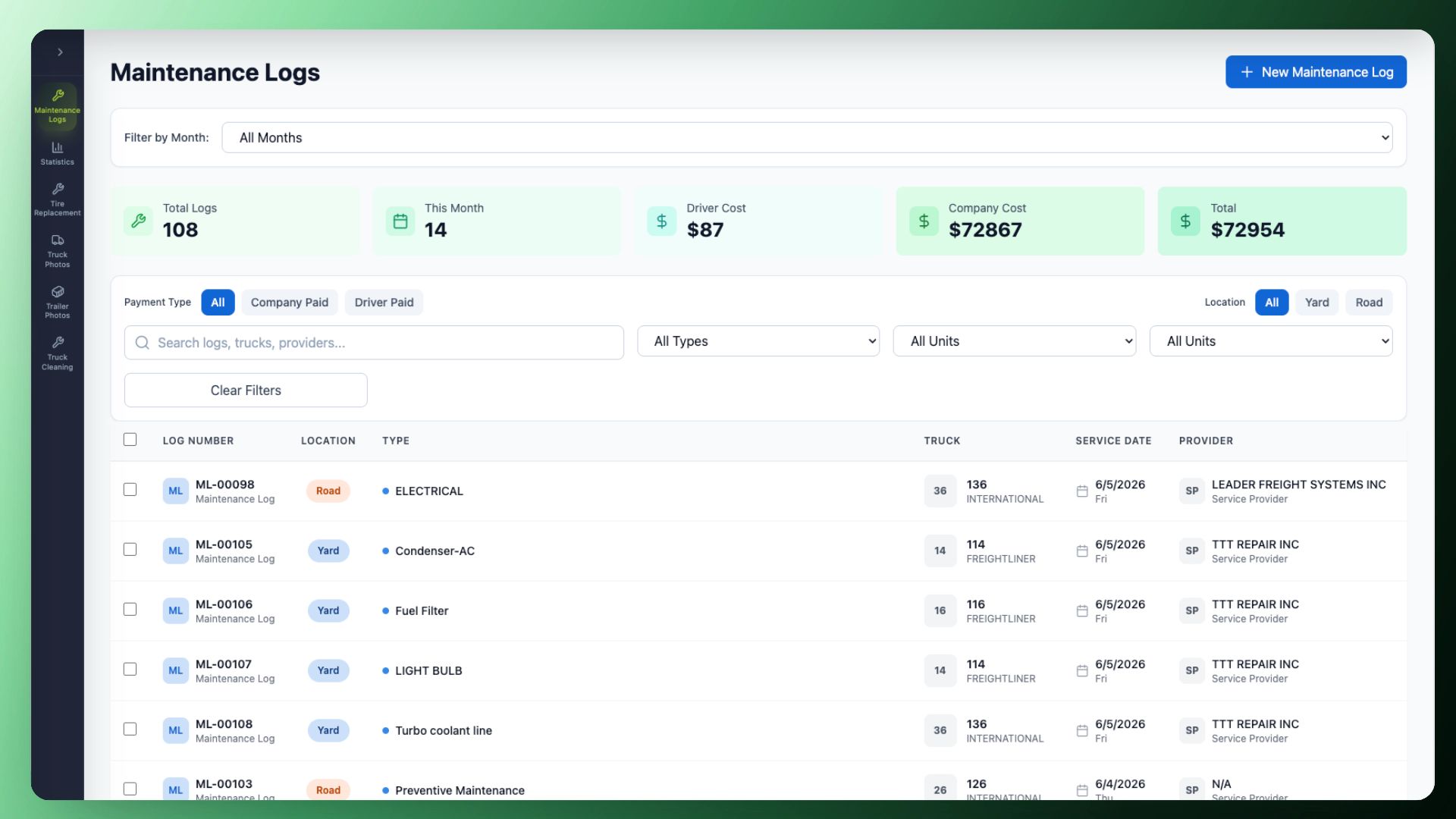Click the ML badge for ML-00108

tap(175, 730)
